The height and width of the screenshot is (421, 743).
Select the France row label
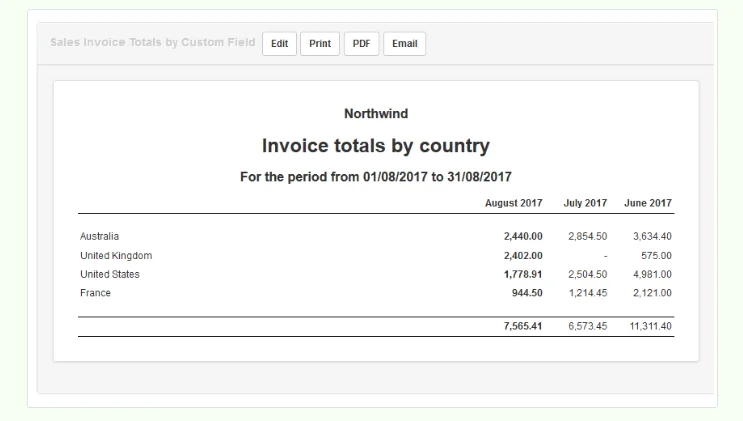pyautogui.click(x=95, y=293)
